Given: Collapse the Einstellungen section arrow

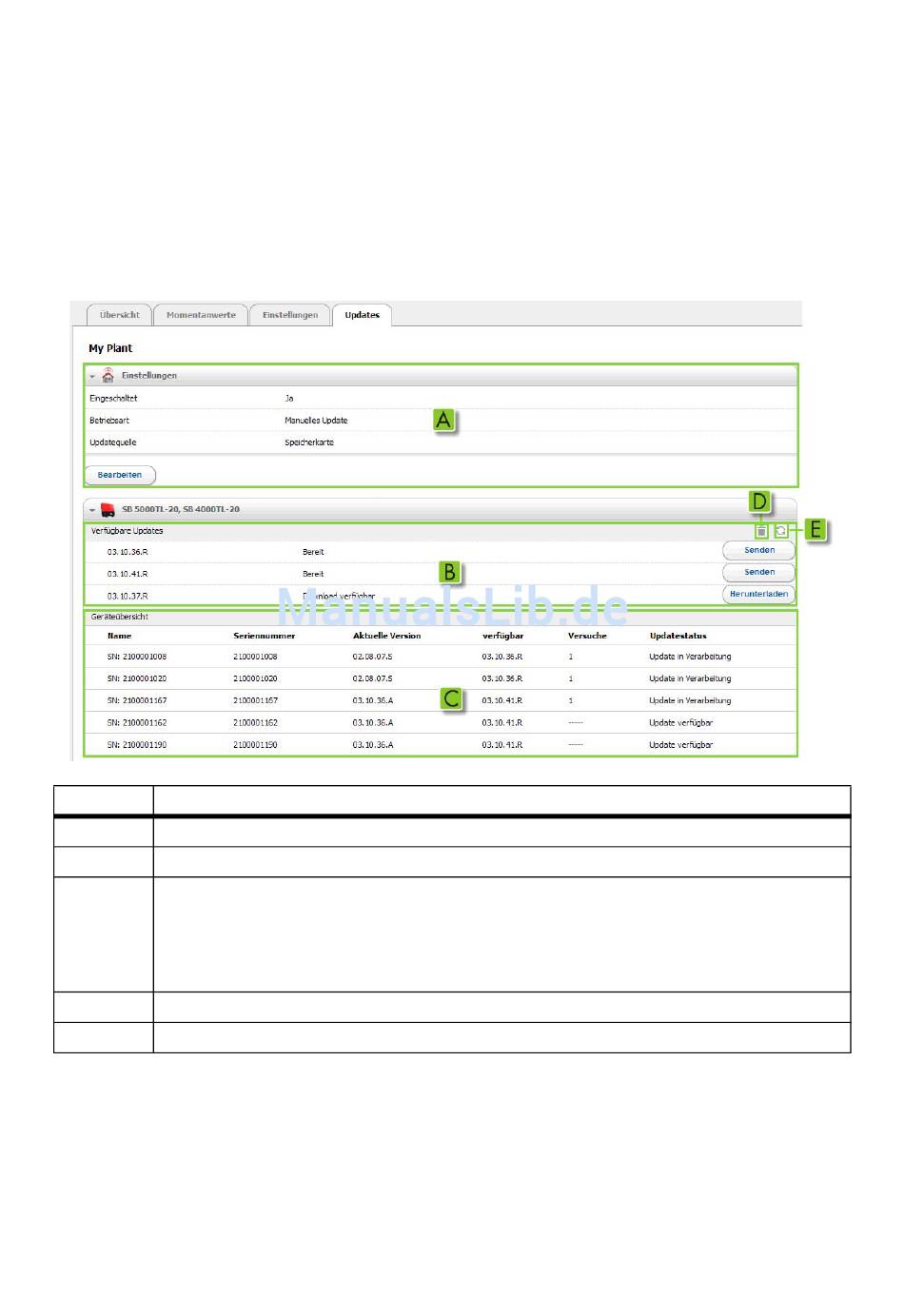Looking at the screenshot, I should pyautogui.click(x=92, y=377).
